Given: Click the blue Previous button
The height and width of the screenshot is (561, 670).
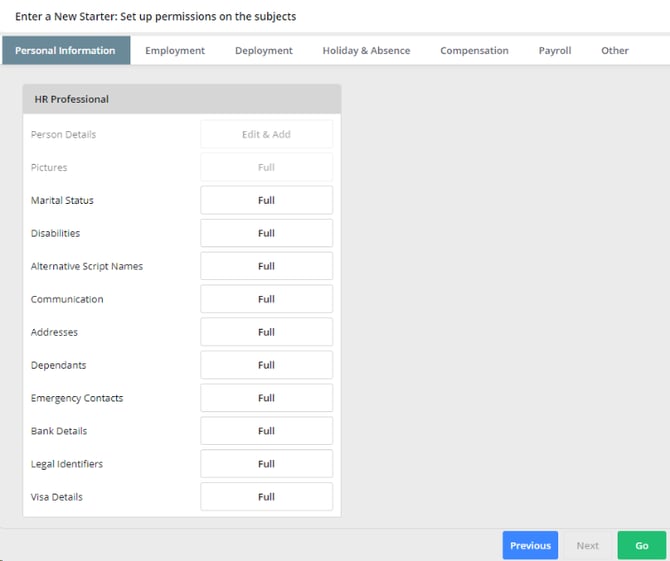Looking at the screenshot, I should [x=530, y=545].
